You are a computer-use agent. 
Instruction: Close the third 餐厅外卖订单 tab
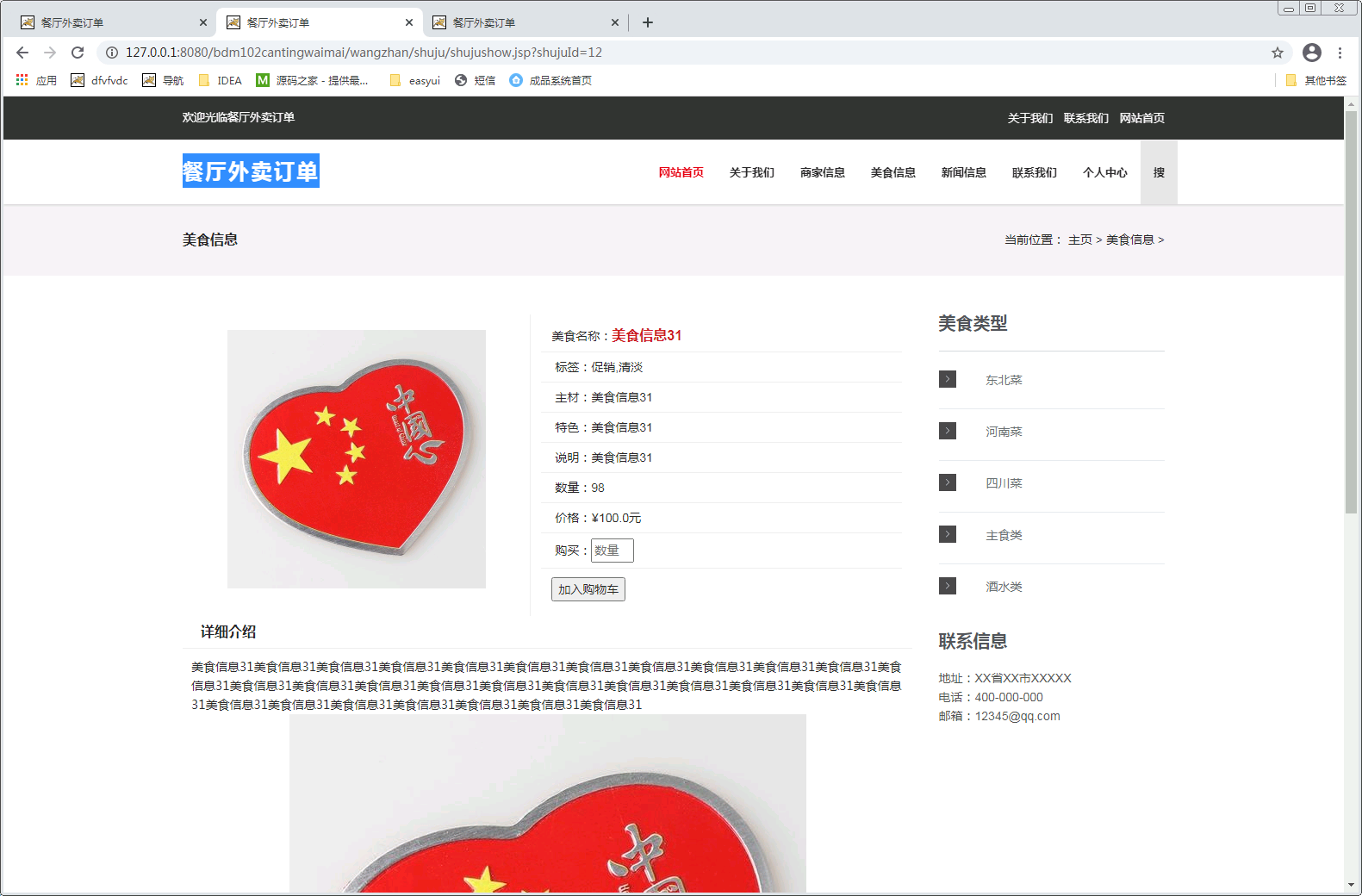pos(615,22)
